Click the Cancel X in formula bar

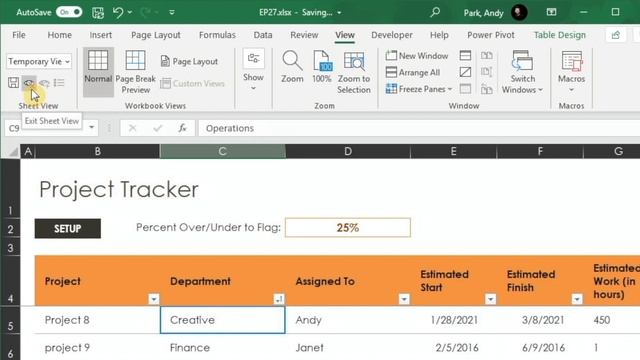click(x=132, y=128)
